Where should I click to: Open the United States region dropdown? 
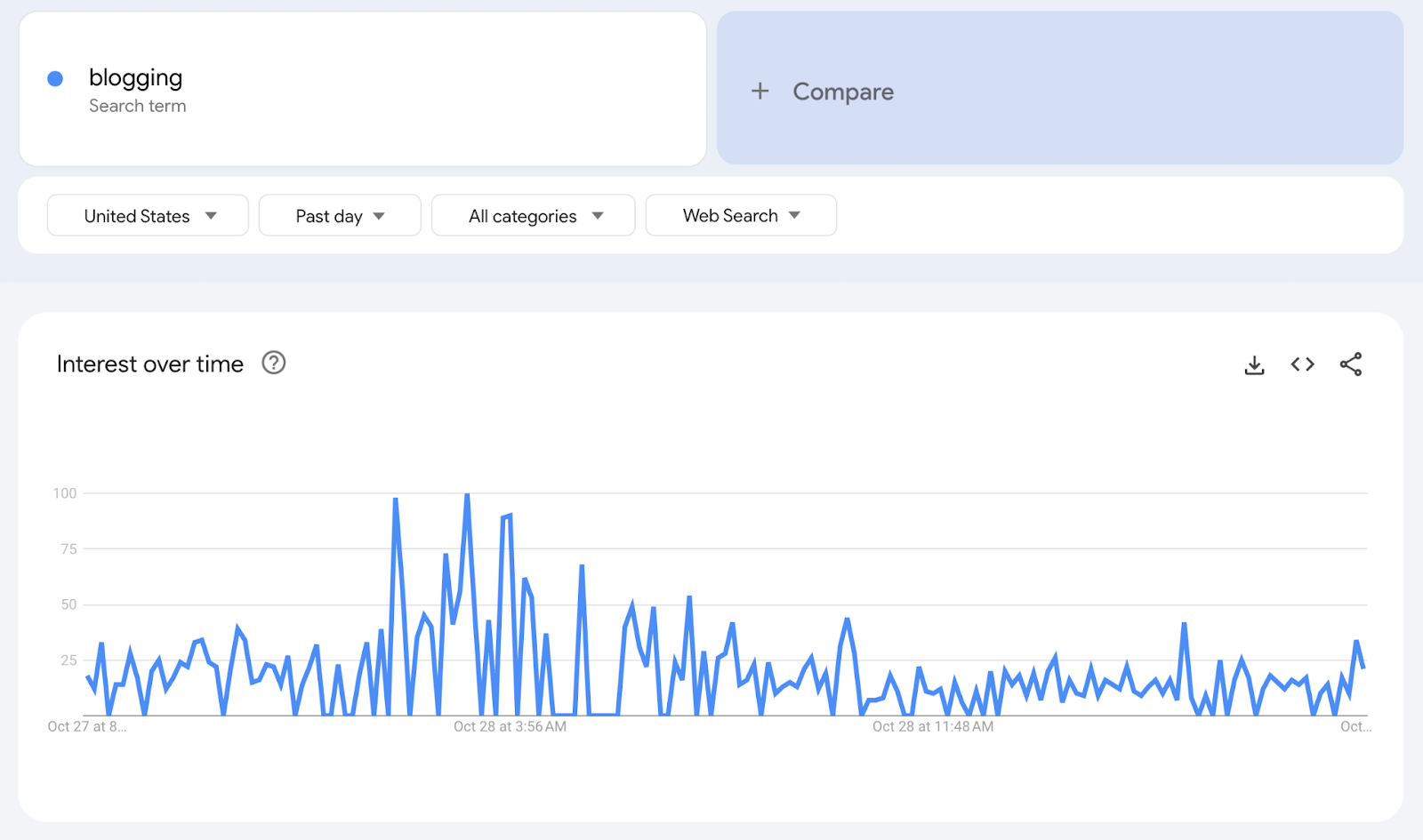[x=148, y=216]
